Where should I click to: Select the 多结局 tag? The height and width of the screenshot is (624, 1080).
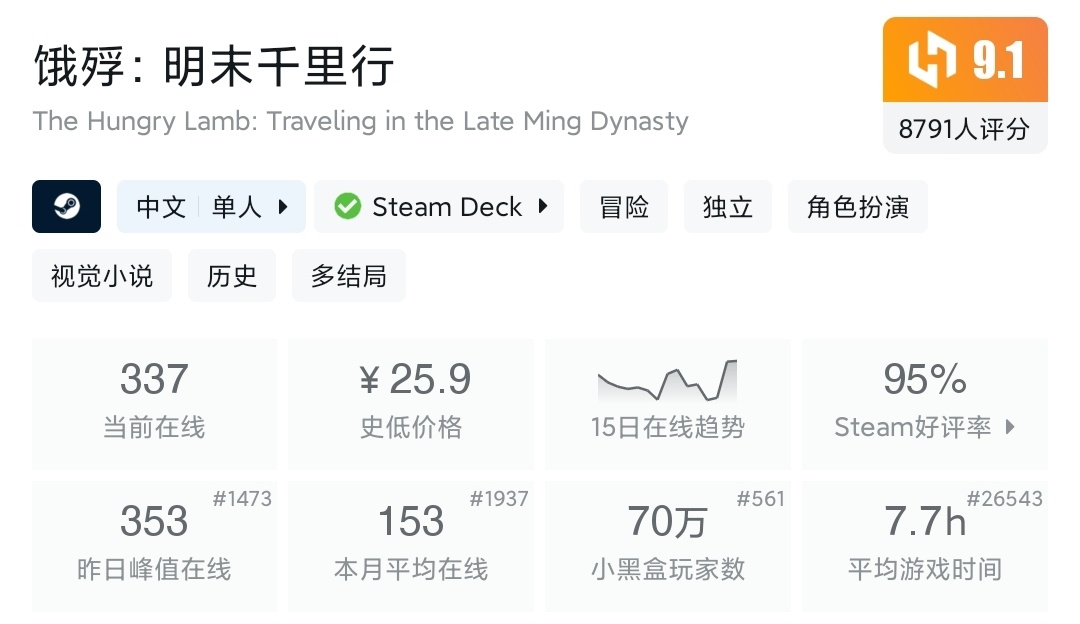coord(348,276)
